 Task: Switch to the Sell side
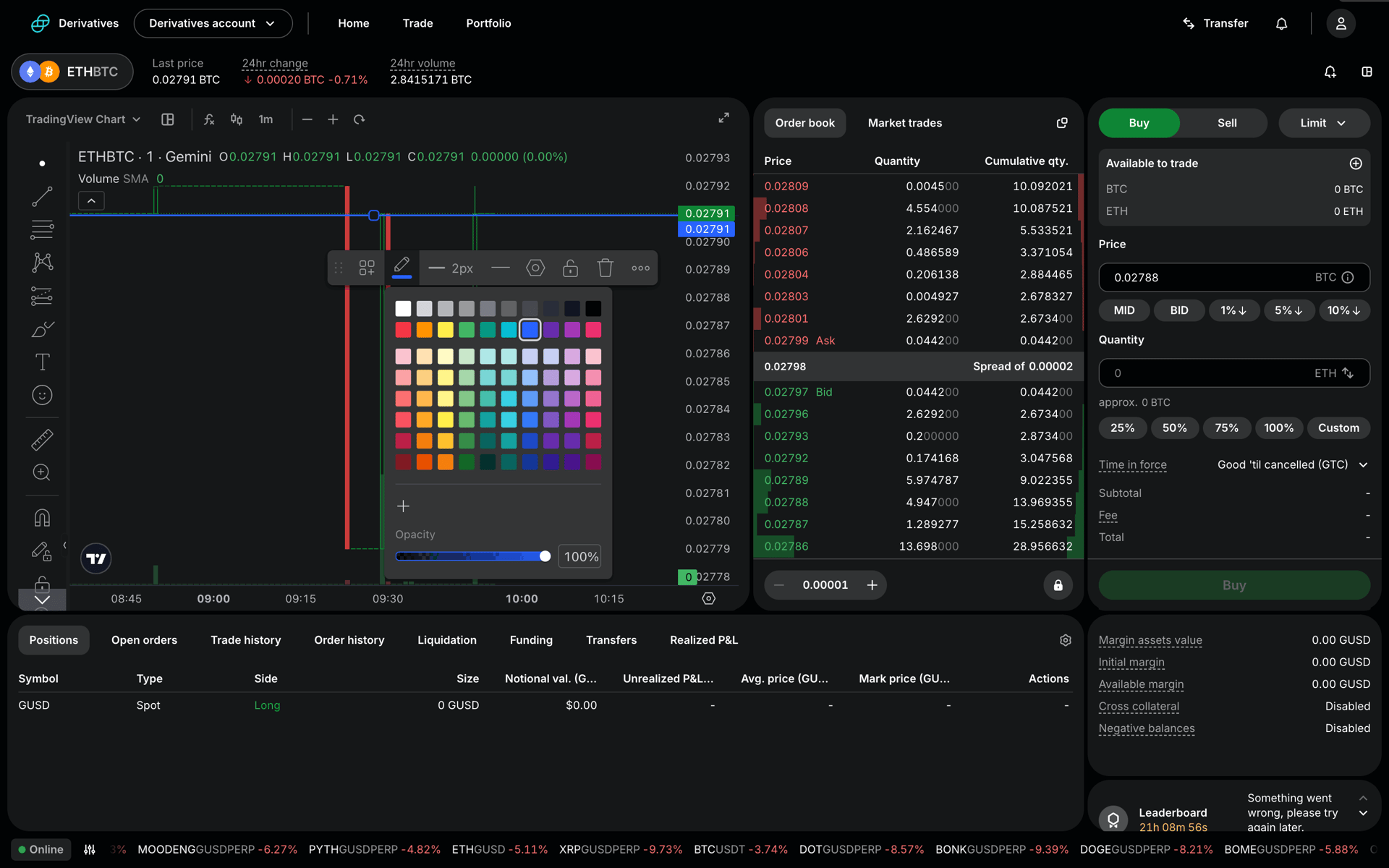(x=1226, y=123)
